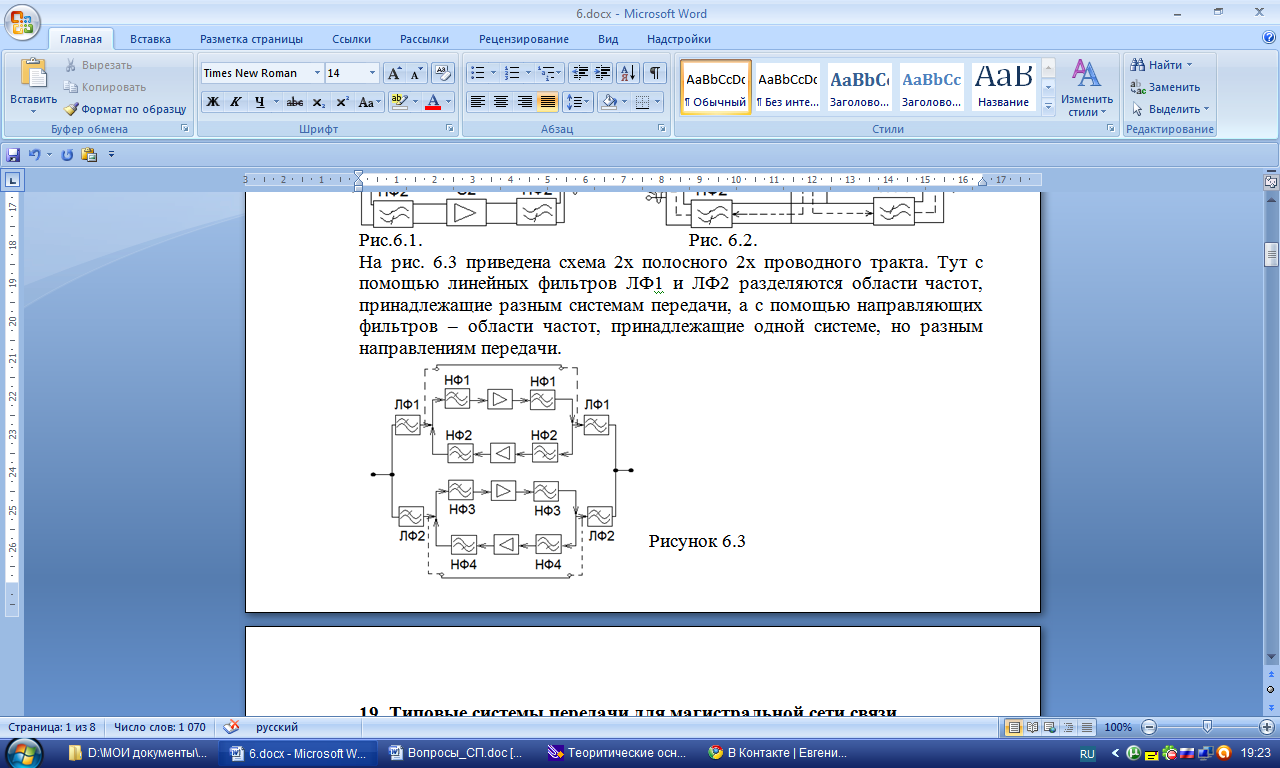Open the Вид ribbon tab
The height and width of the screenshot is (768, 1280).
click(608, 39)
